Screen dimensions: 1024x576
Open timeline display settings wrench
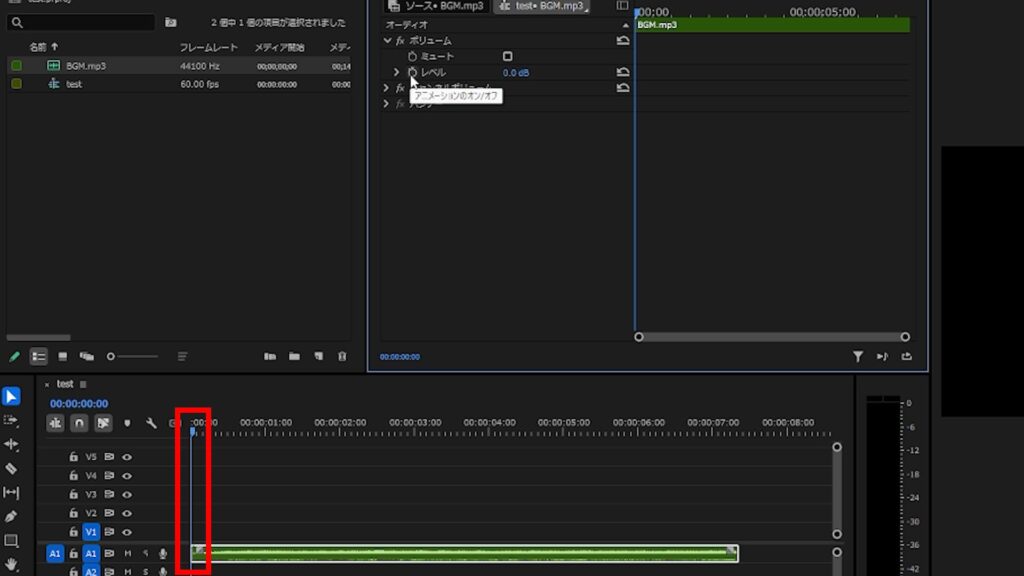click(152, 423)
